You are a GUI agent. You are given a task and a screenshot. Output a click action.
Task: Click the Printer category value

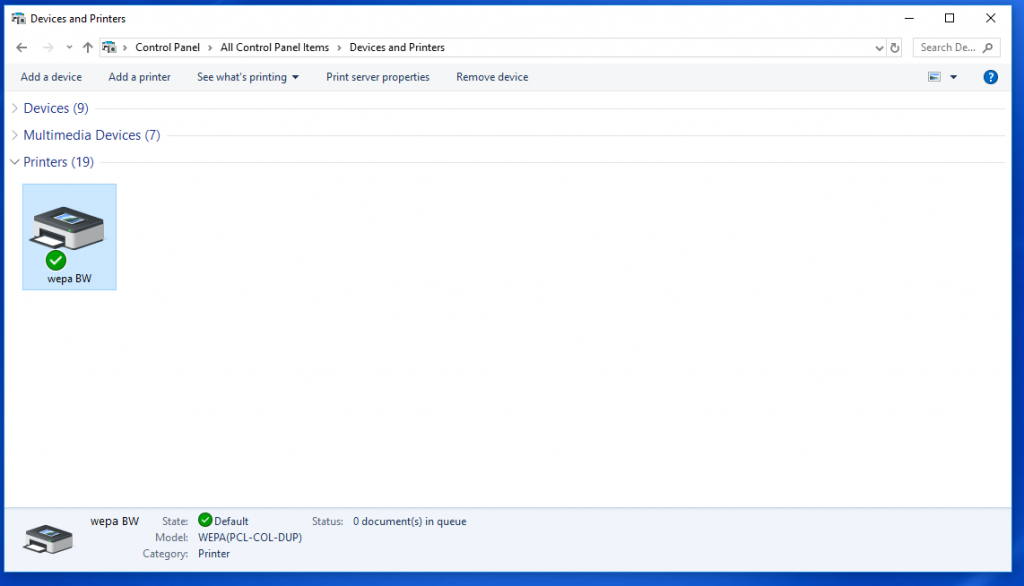pos(214,553)
